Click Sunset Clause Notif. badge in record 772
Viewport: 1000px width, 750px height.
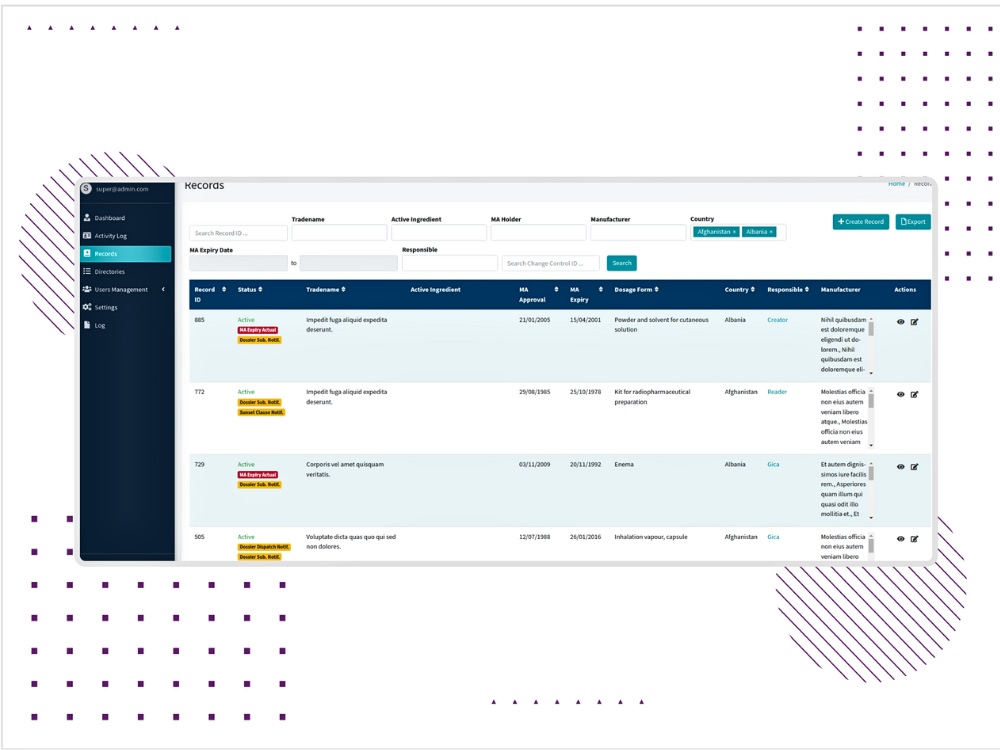click(261, 412)
